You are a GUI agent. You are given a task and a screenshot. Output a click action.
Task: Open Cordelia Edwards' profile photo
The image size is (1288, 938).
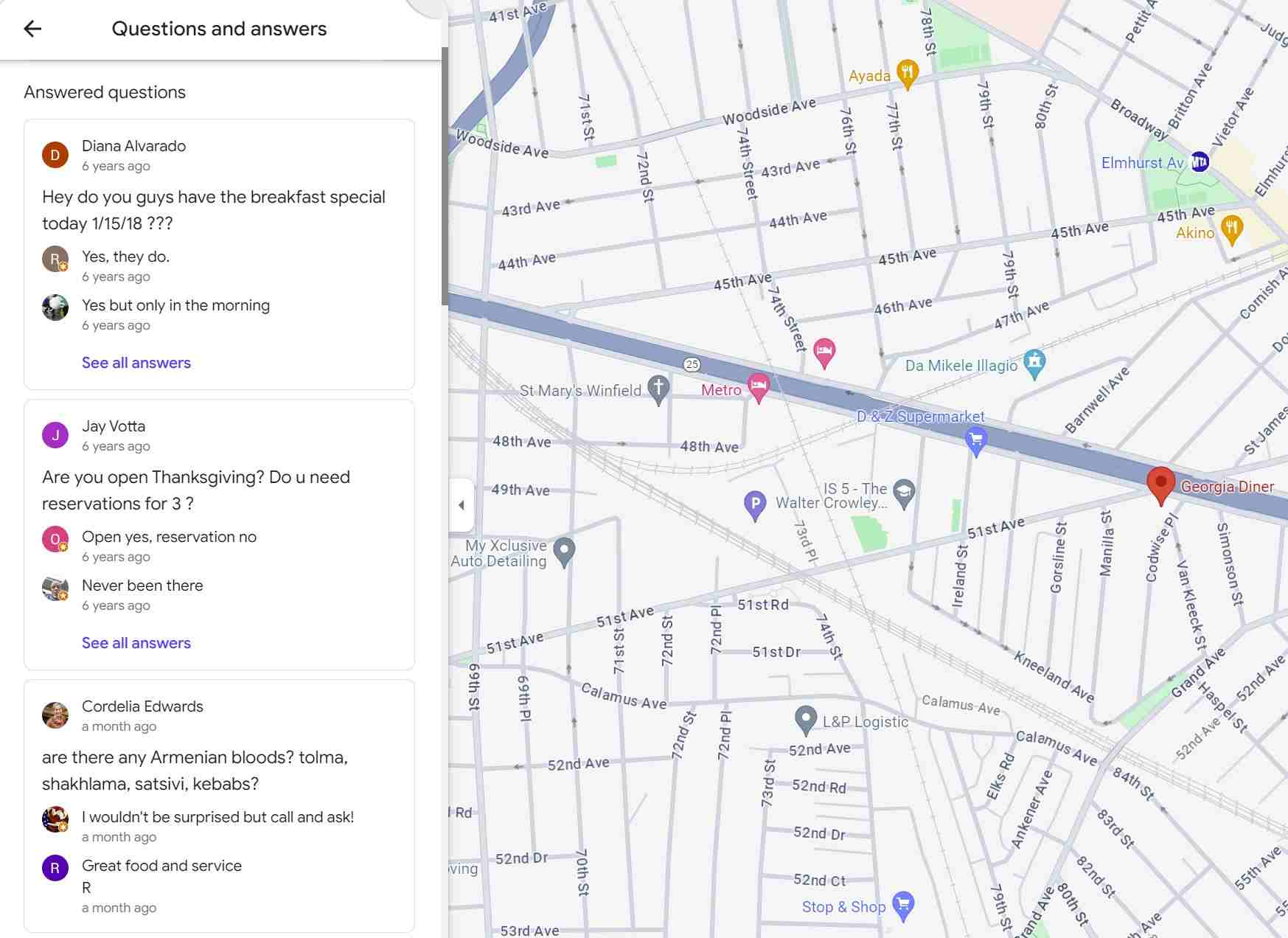coord(55,715)
